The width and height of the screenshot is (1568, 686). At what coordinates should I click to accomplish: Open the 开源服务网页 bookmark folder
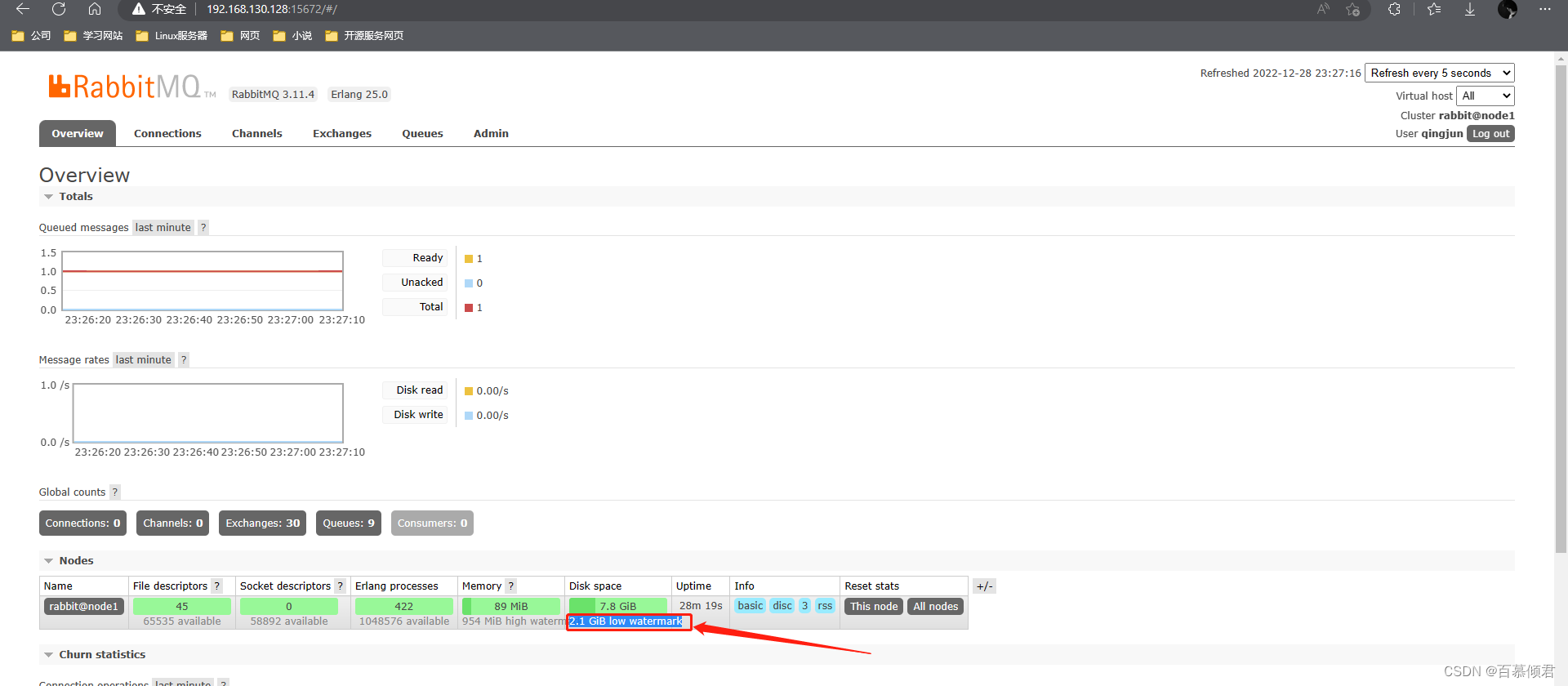(x=364, y=36)
